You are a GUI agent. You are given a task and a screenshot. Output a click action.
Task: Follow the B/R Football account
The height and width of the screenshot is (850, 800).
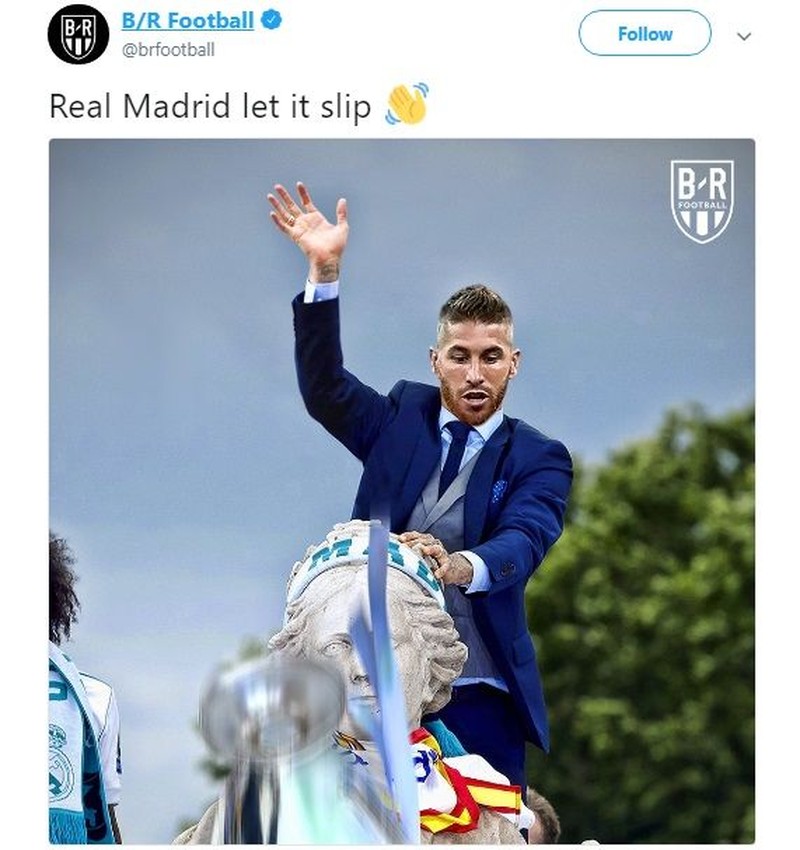click(644, 34)
